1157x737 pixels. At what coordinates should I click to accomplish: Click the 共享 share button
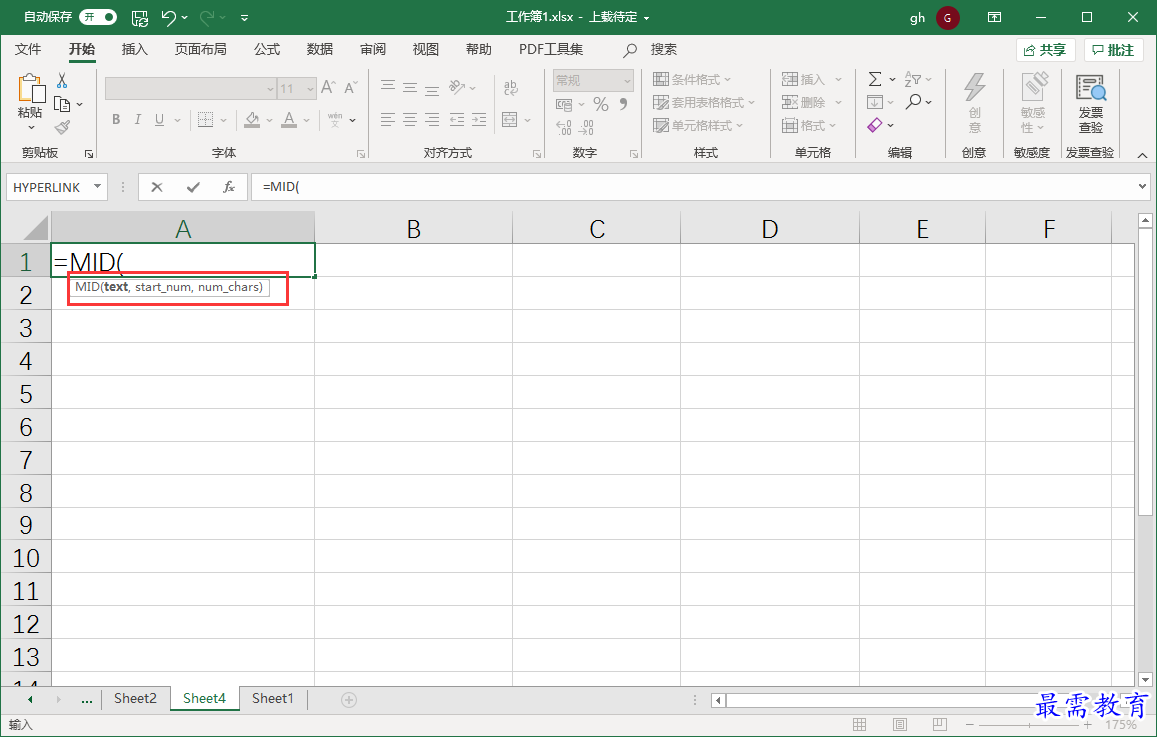pos(1046,50)
